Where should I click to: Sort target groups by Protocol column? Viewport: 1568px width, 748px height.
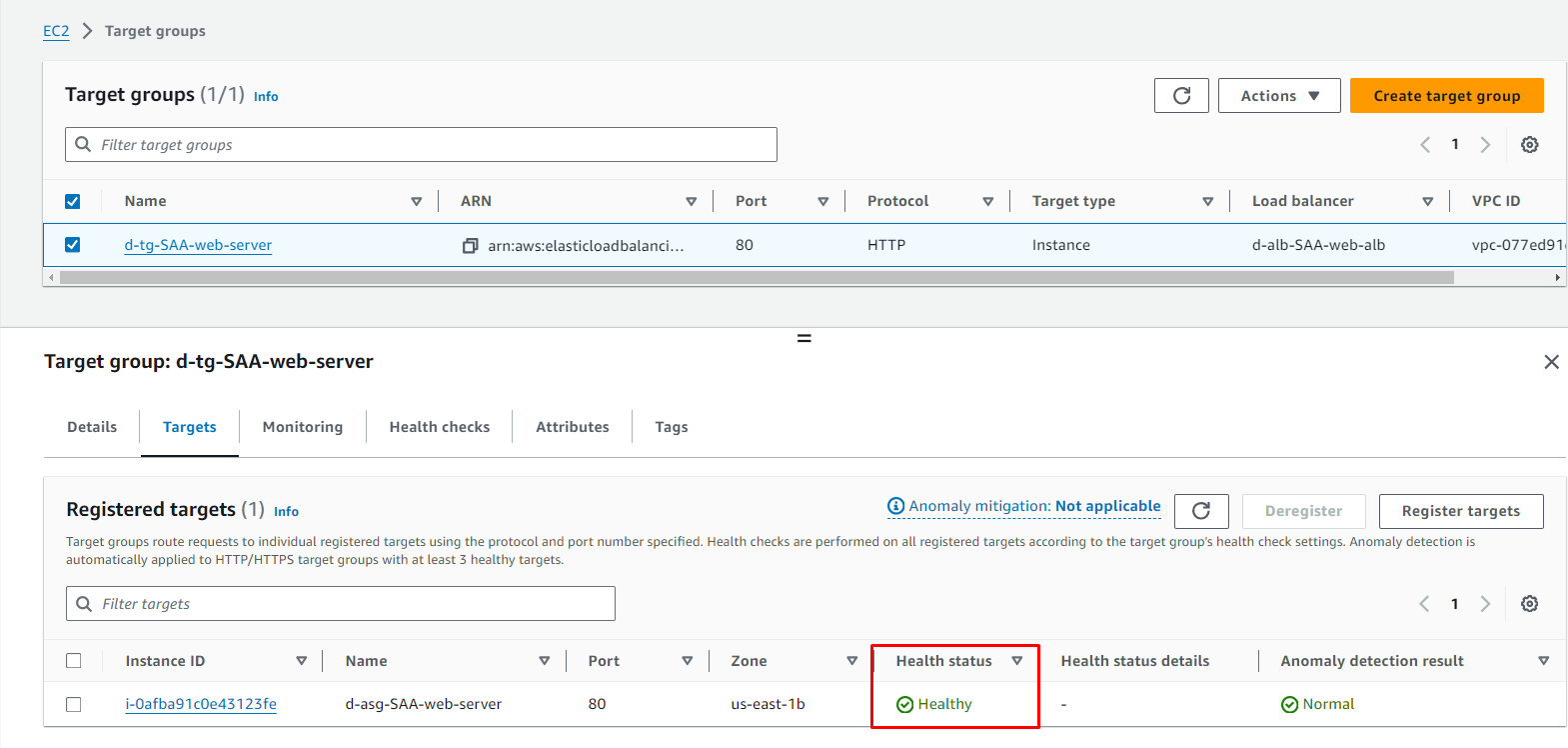point(987,202)
